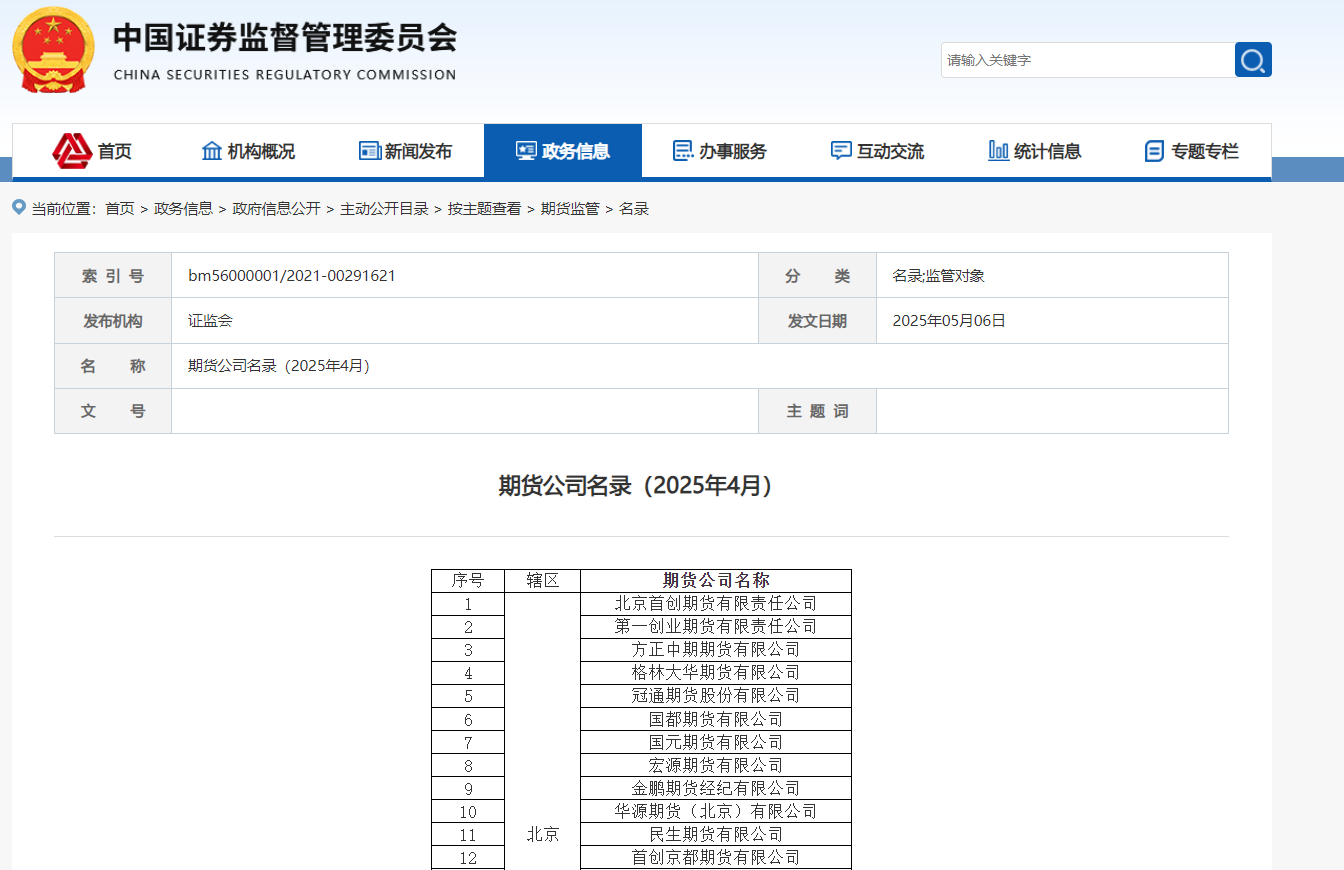Click the national emblem logo
The width and height of the screenshot is (1344, 870).
(x=53, y=49)
